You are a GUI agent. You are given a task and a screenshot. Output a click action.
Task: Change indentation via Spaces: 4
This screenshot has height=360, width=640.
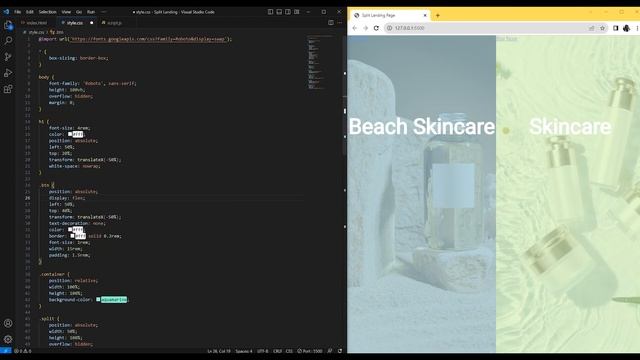point(244,351)
